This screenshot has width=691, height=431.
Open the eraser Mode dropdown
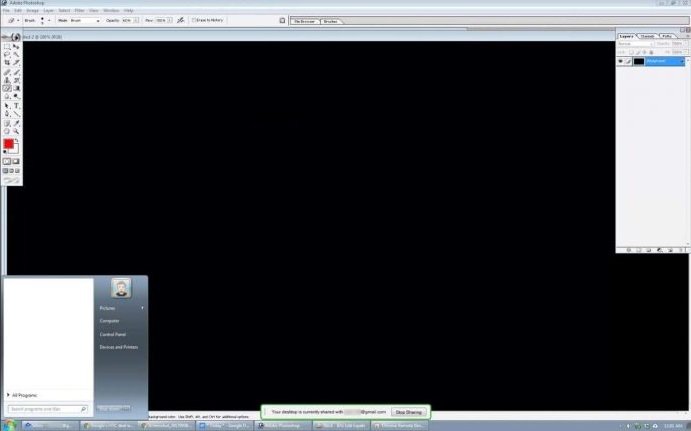tap(84, 20)
